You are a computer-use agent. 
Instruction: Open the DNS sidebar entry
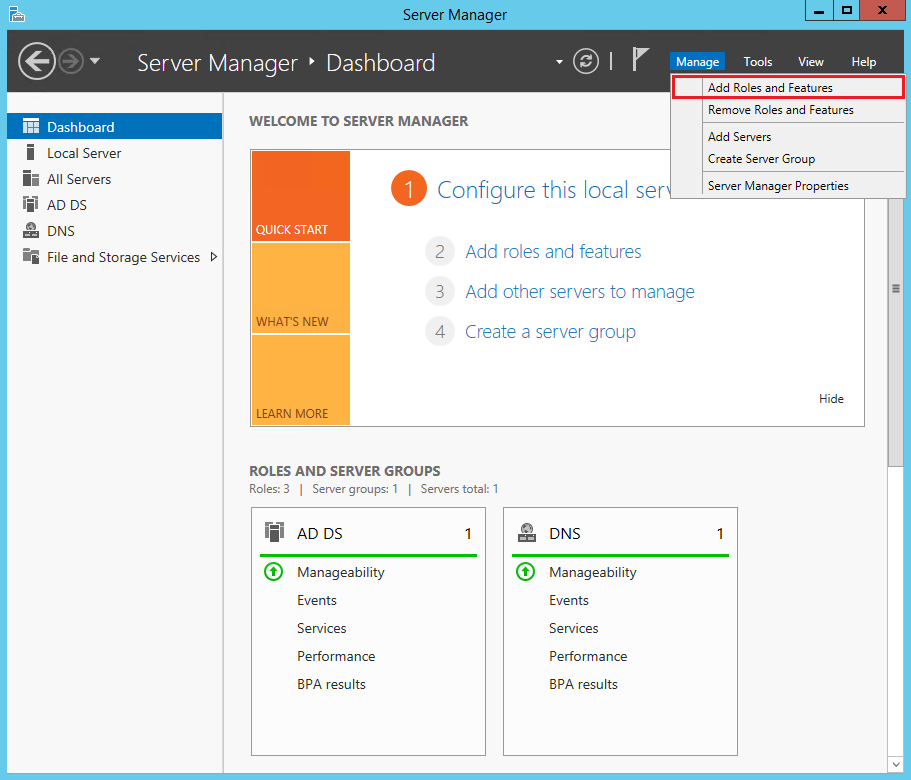point(62,230)
